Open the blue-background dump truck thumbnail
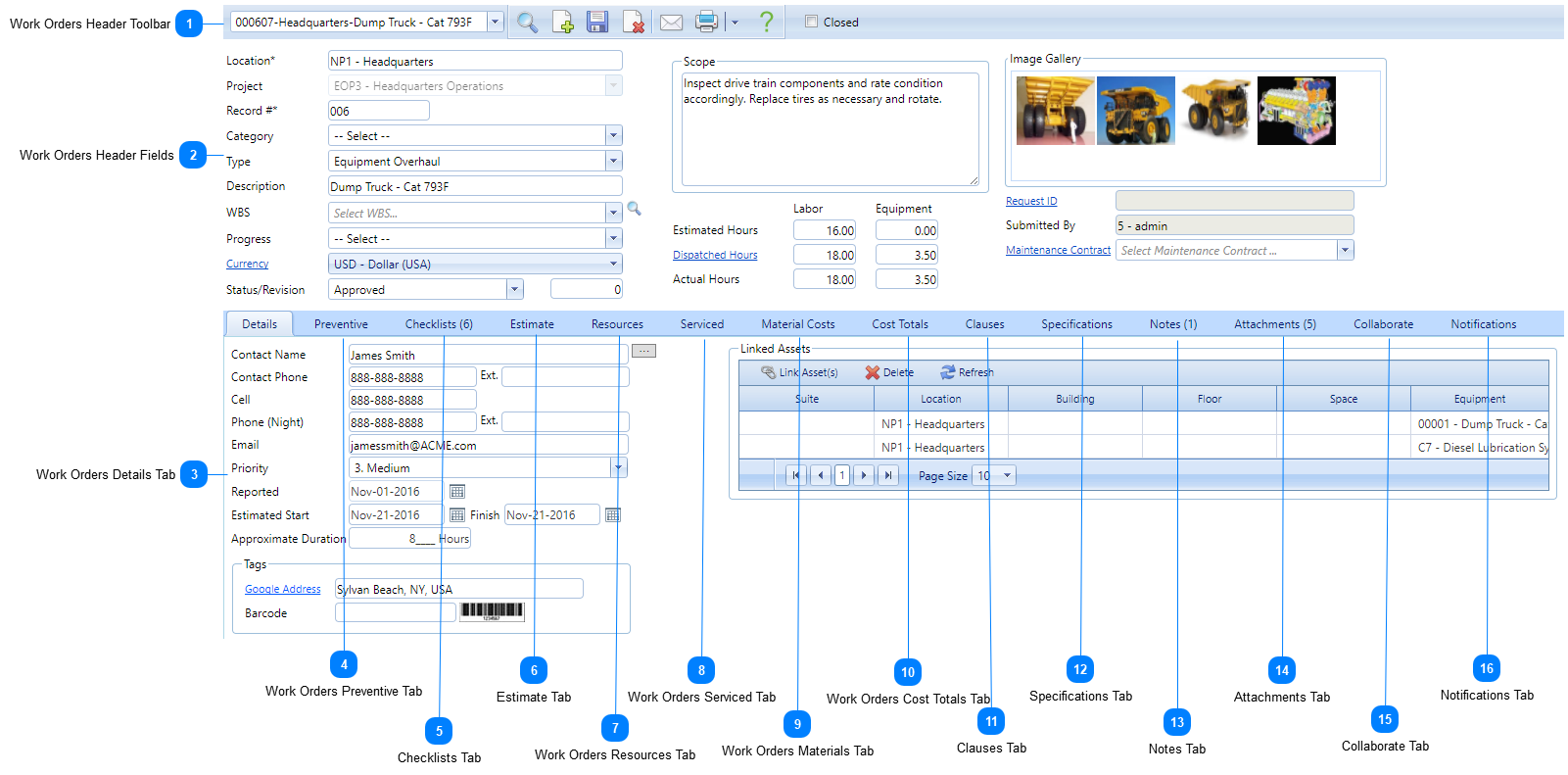 (x=1135, y=111)
